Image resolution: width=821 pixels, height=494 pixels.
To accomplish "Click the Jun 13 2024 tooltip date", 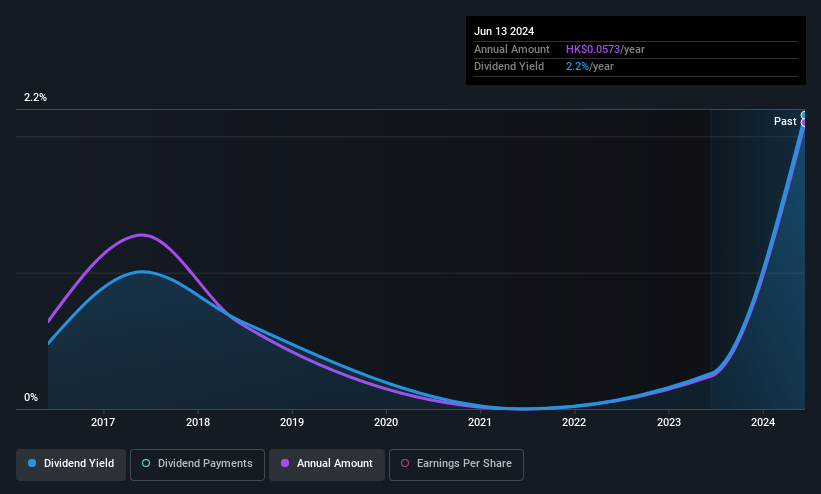I will tap(504, 31).
